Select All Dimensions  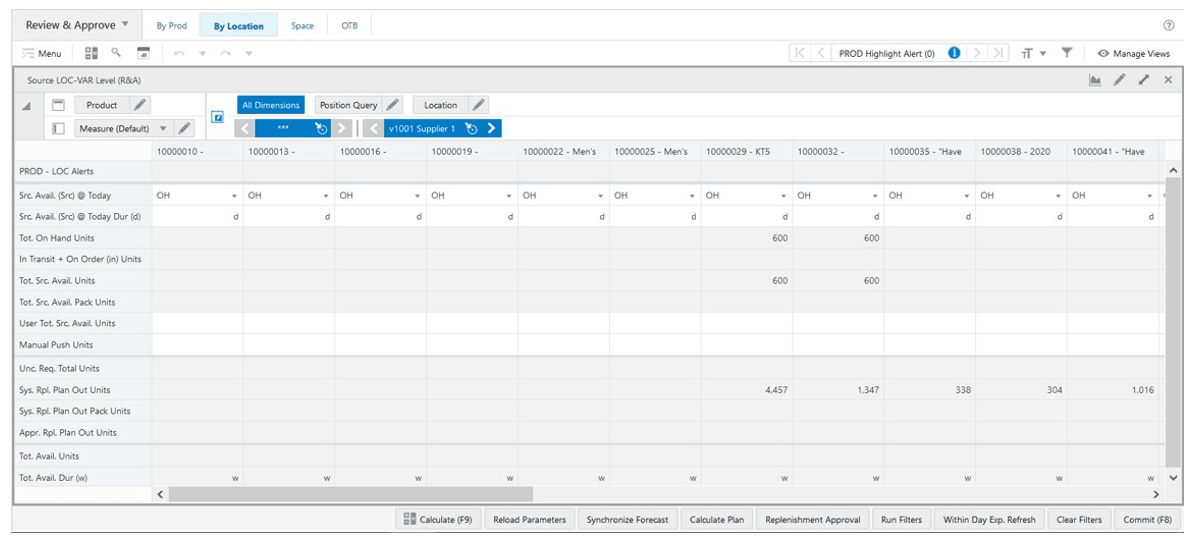point(270,105)
